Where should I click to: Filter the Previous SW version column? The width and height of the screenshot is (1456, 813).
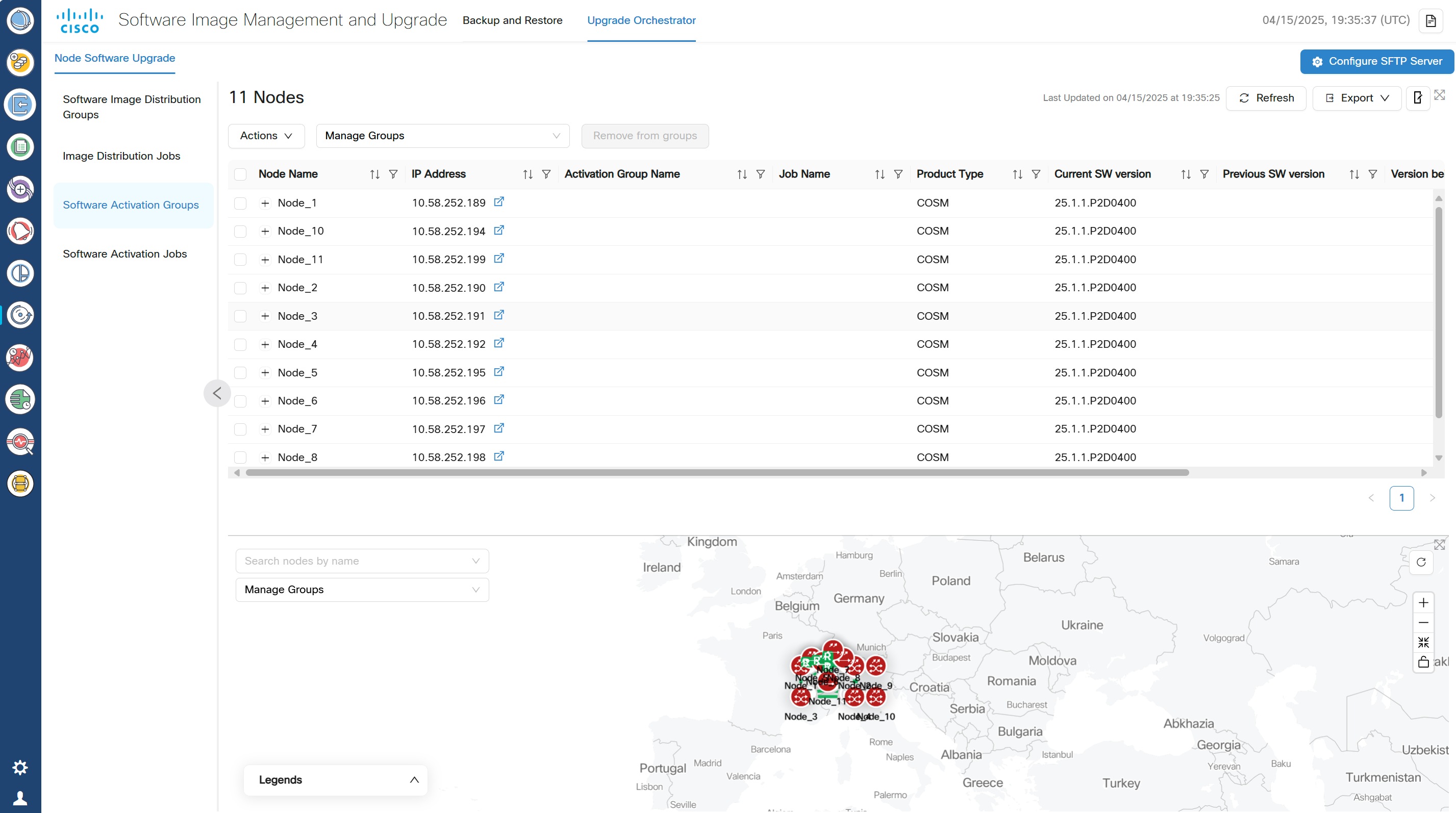coord(1372,174)
